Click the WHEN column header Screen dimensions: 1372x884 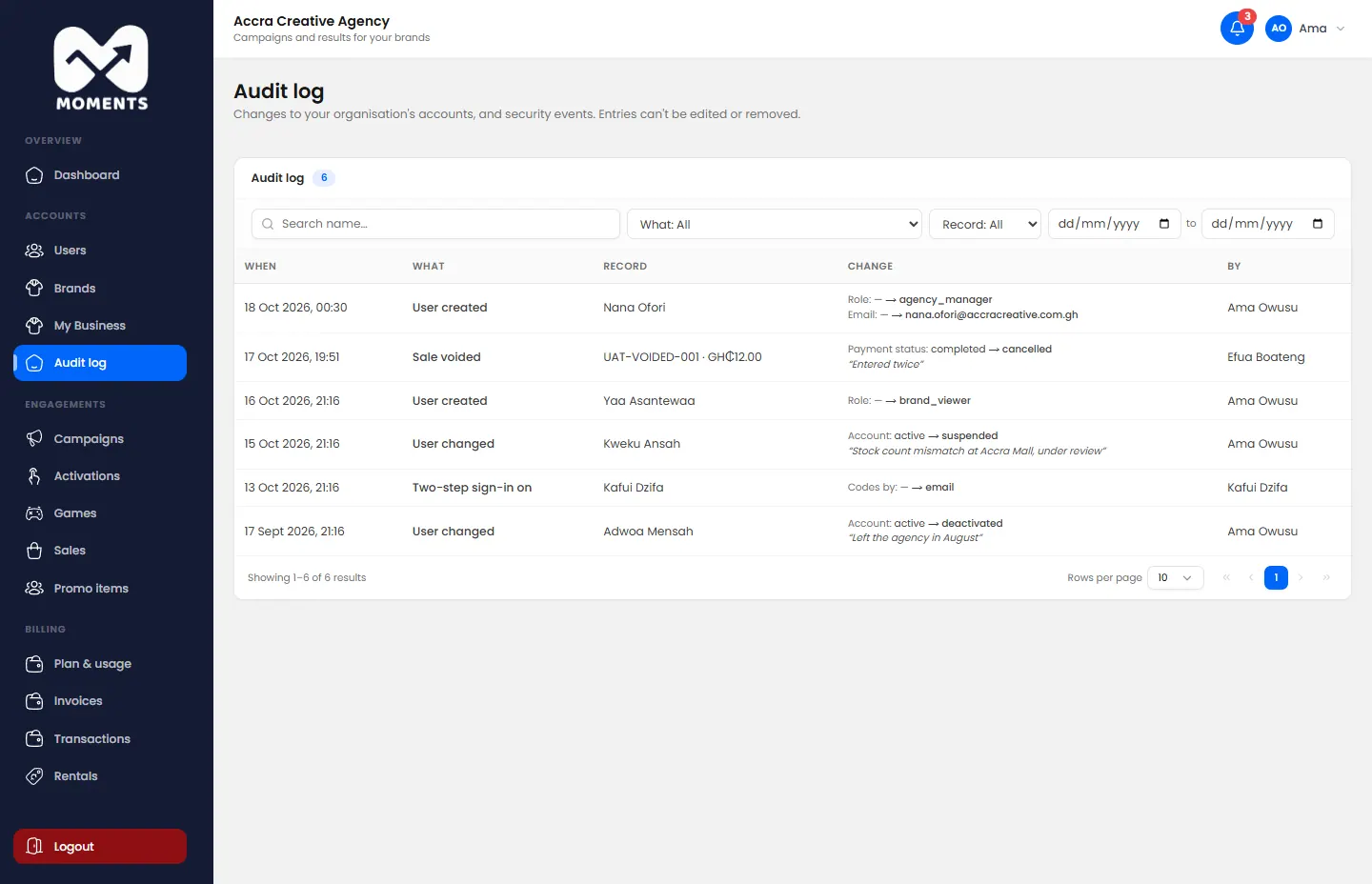[260, 267]
